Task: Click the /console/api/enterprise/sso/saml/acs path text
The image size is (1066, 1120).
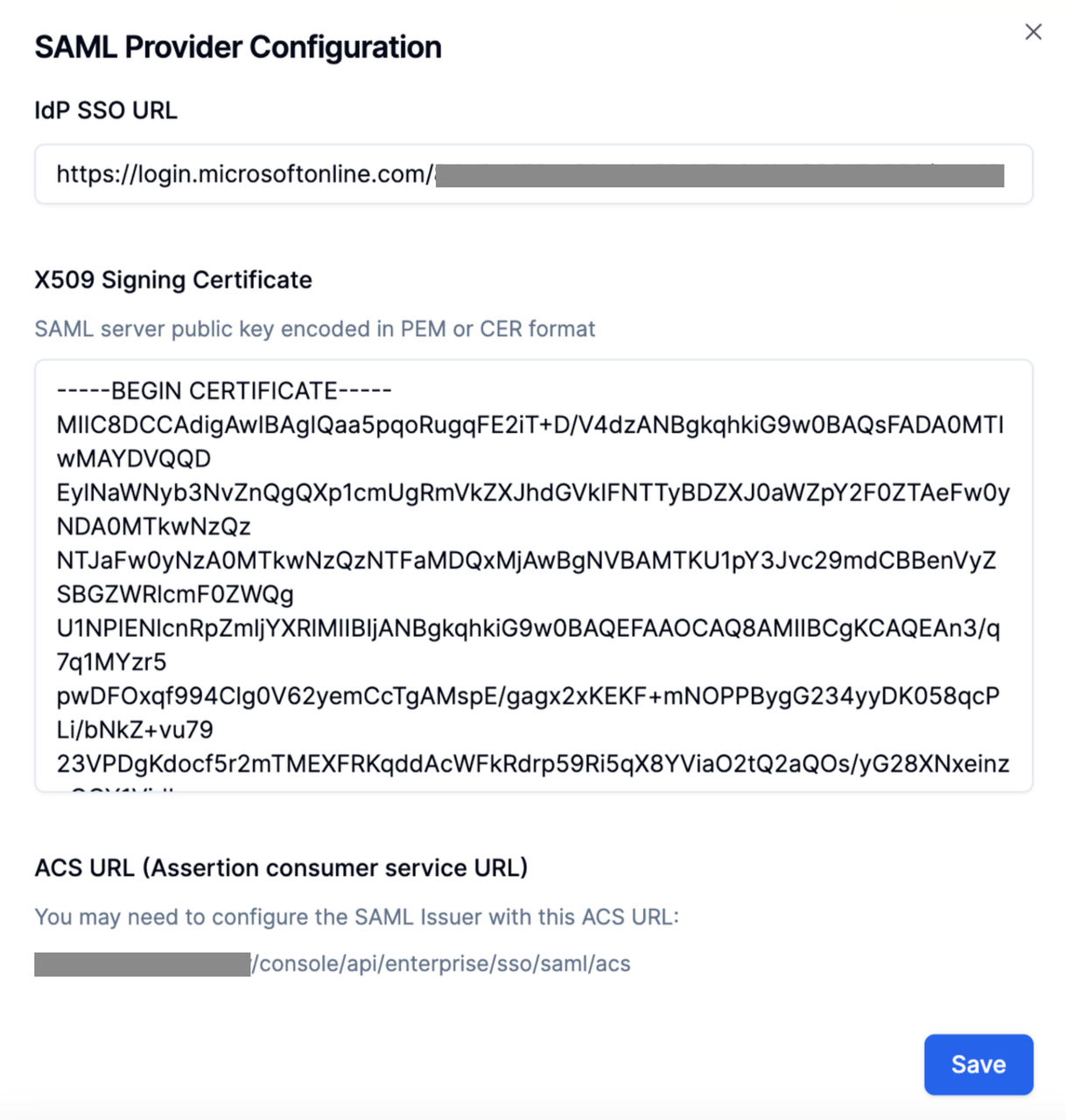Action: pos(441,964)
